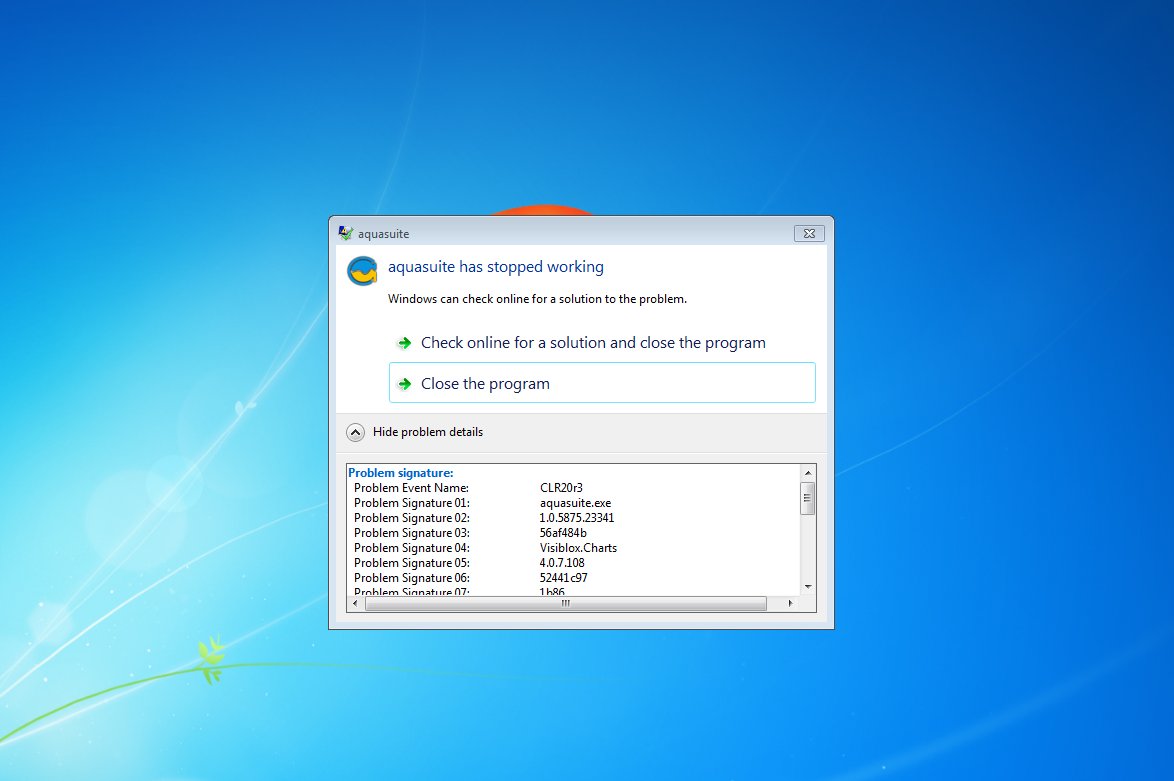Click the Problem signature heading
Image resolution: width=1174 pixels, height=781 pixels.
point(401,472)
